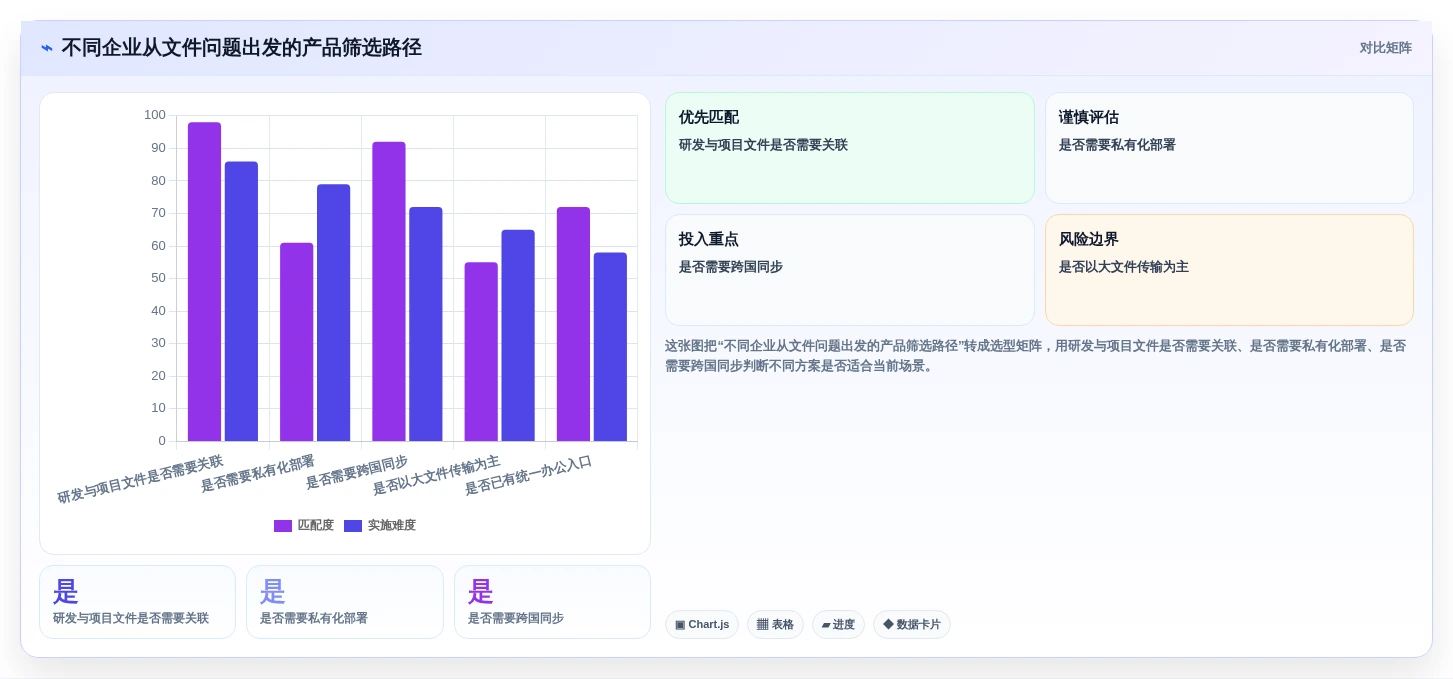Click the blue 实施难度 bar for 研发与项目文件是否需要关联
1453x679 pixels.
click(x=241, y=301)
